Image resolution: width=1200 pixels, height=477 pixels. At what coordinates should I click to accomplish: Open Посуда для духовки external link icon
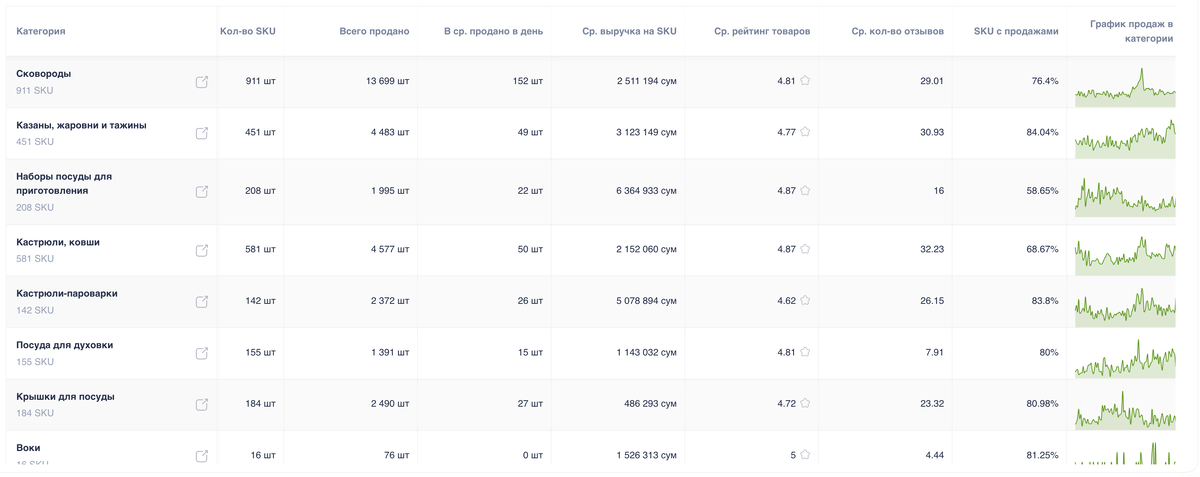tap(202, 353)
